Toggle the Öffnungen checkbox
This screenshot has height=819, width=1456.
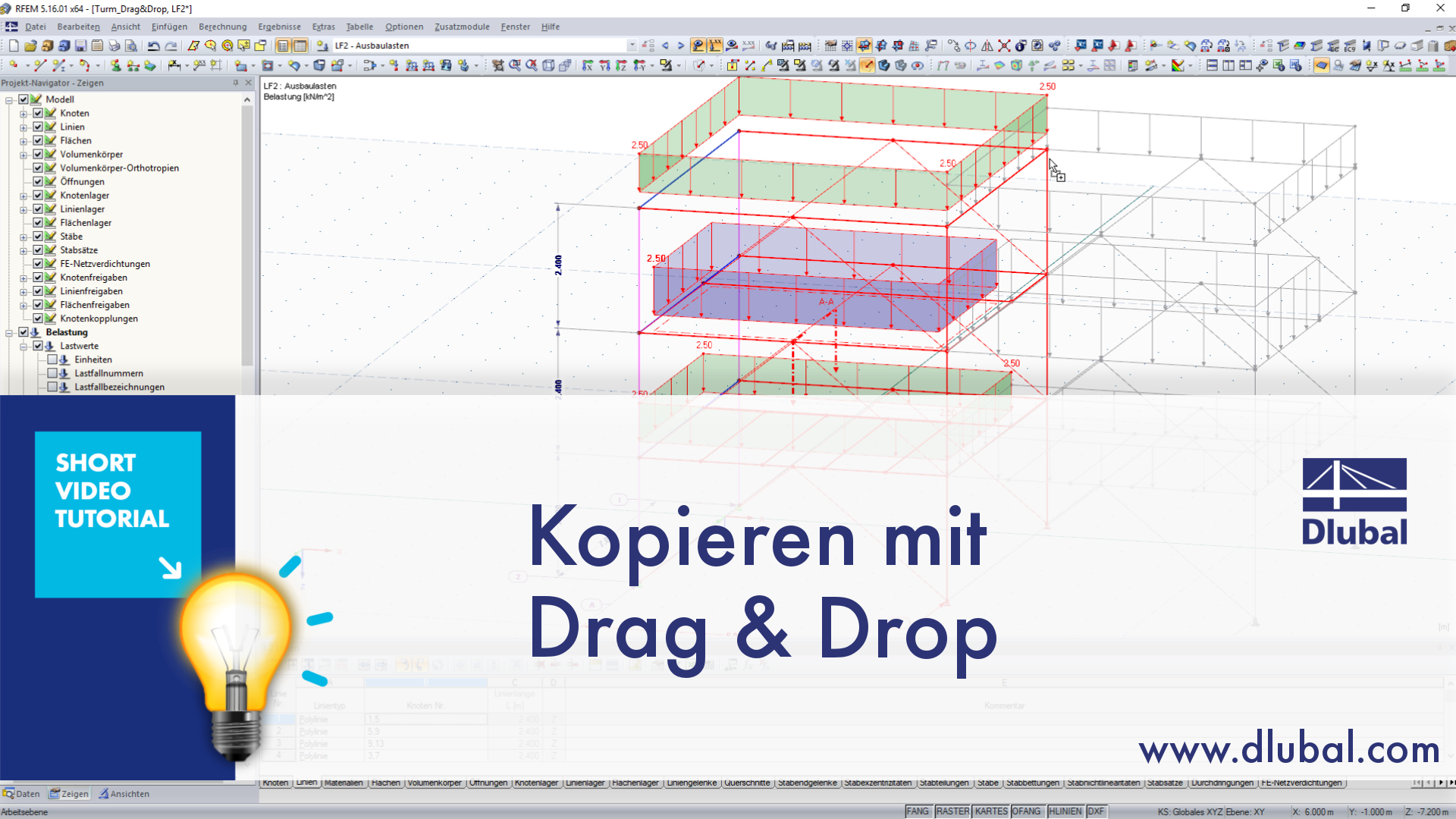click(38, 181)
